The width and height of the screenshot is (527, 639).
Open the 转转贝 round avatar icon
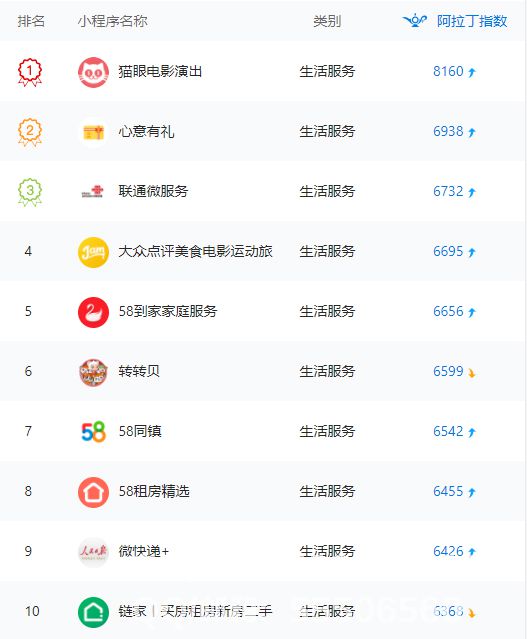[x=93, y=372]
